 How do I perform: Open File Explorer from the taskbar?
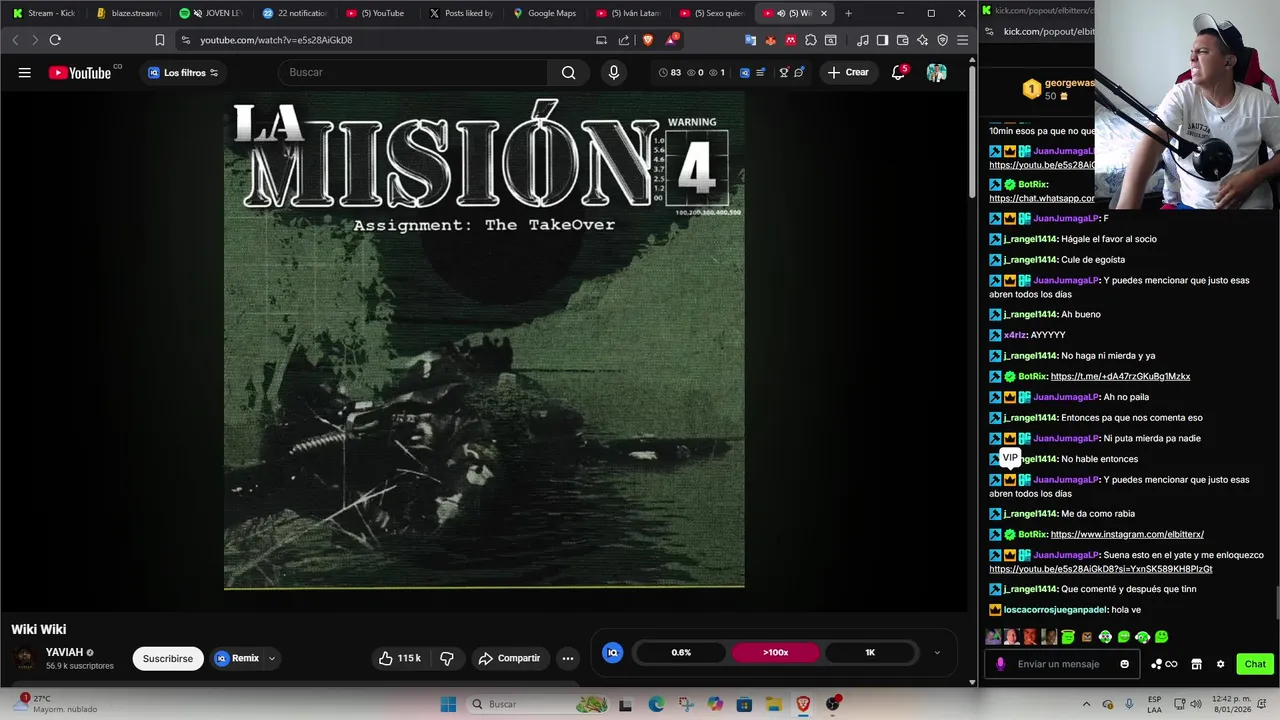click(x=773, y=704)
